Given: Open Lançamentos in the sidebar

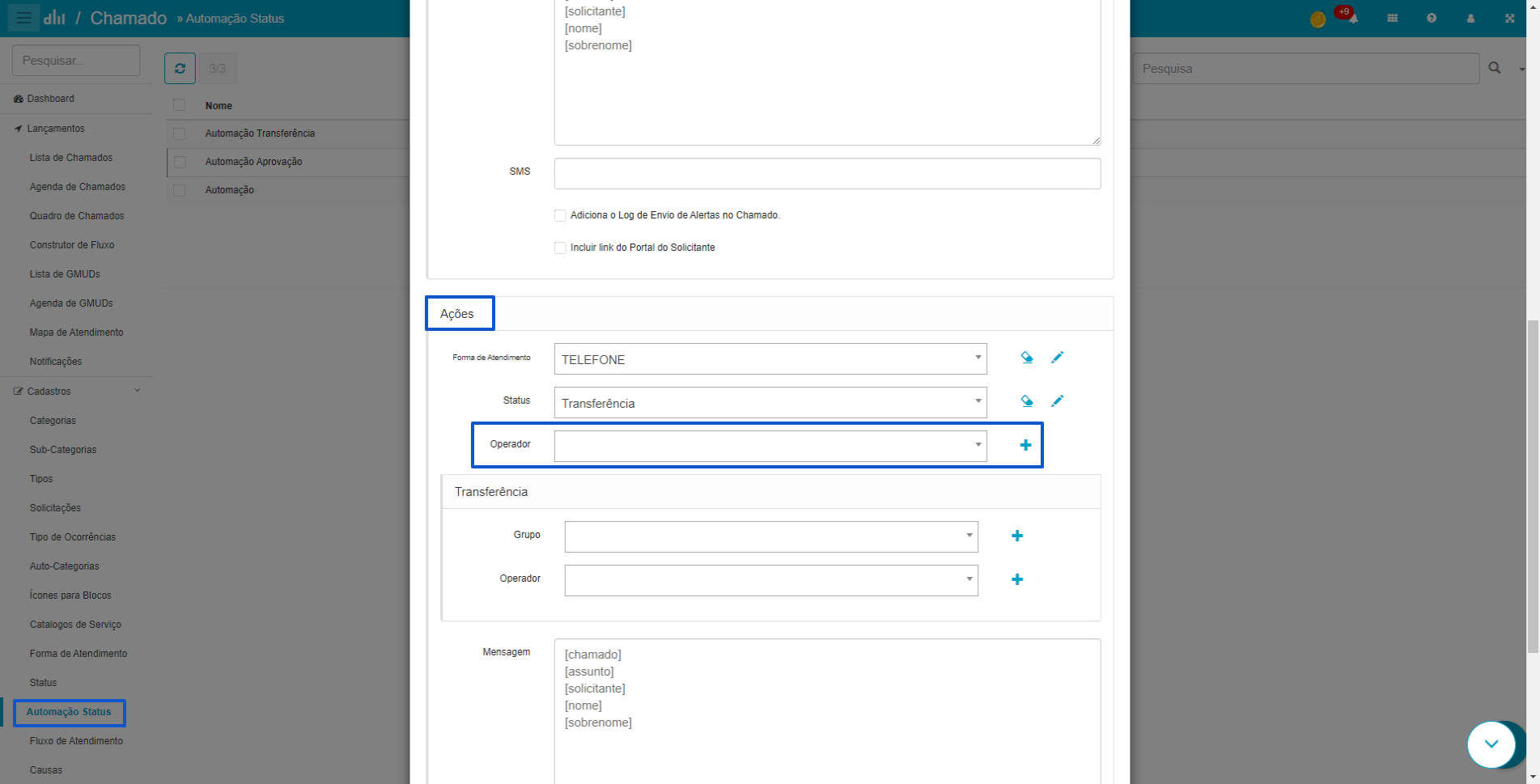Looking at the screenshot, I should pos(55,129).
